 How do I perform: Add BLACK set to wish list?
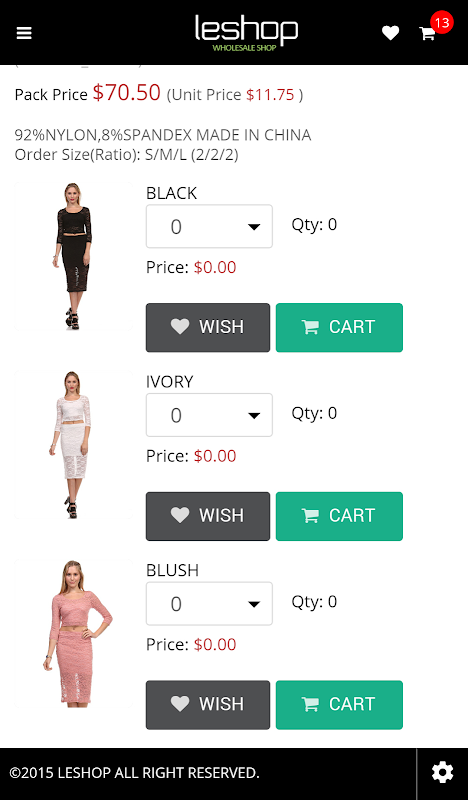point(208,327)
